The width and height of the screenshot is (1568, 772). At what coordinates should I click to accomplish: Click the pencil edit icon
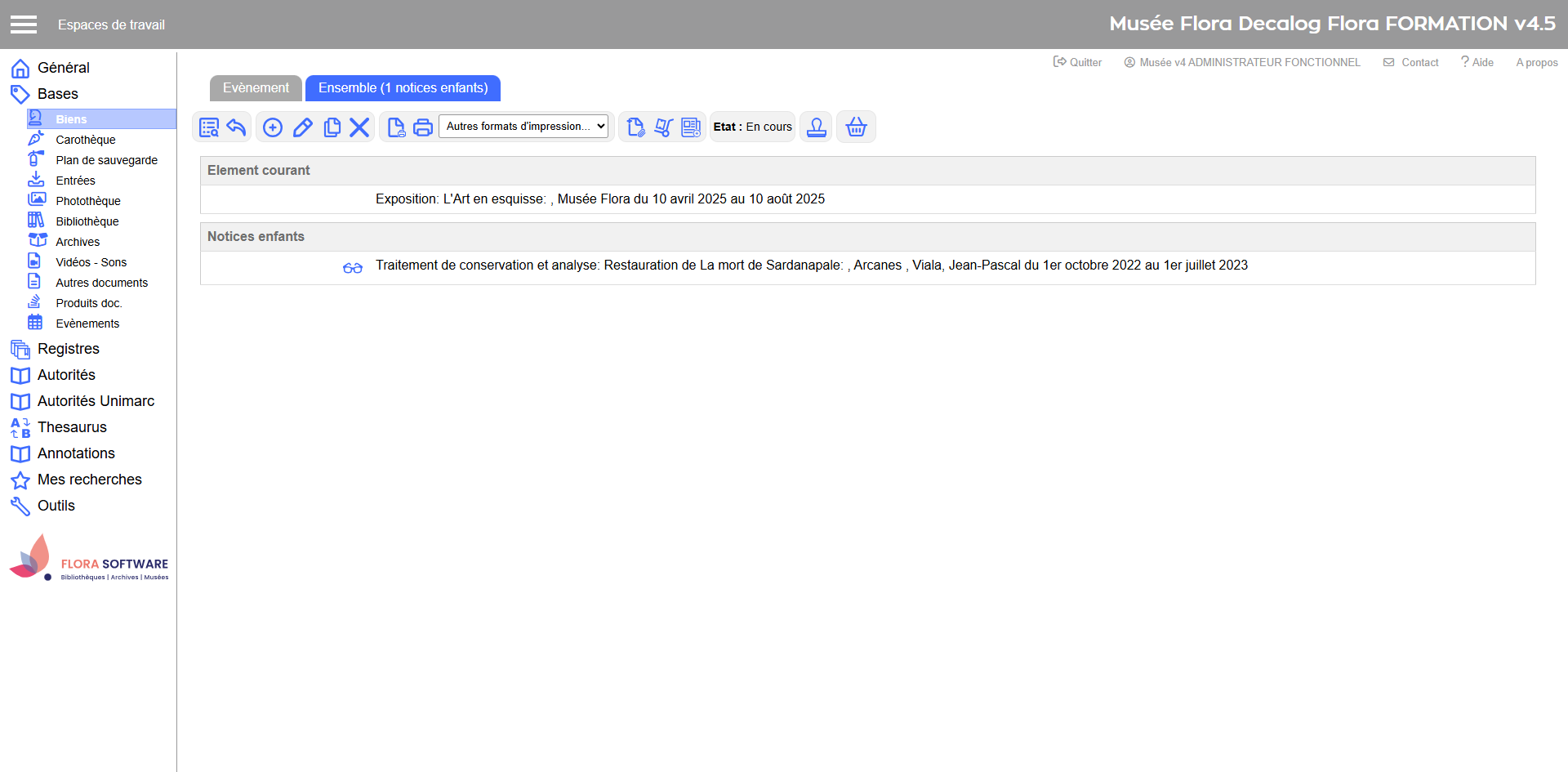tap(302, 127)
